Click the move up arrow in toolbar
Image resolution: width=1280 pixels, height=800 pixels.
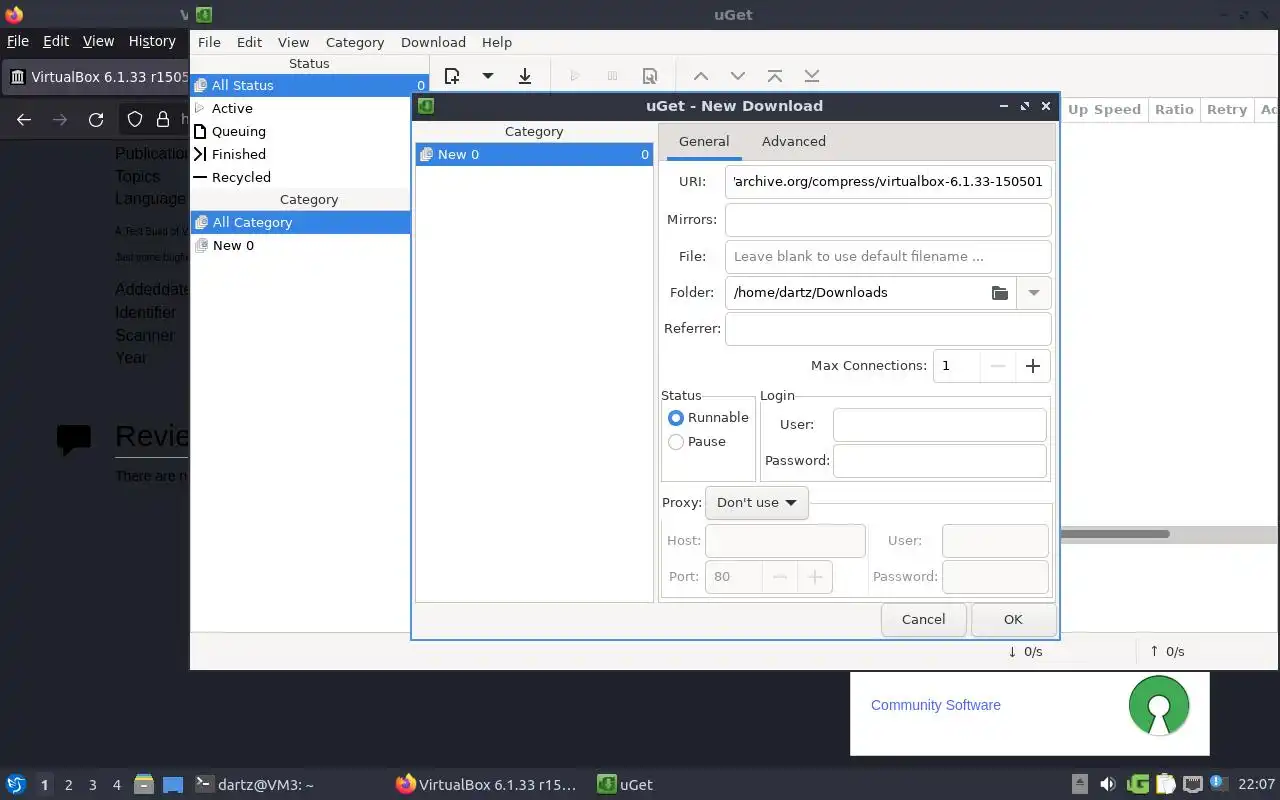(x=701, y=76)
